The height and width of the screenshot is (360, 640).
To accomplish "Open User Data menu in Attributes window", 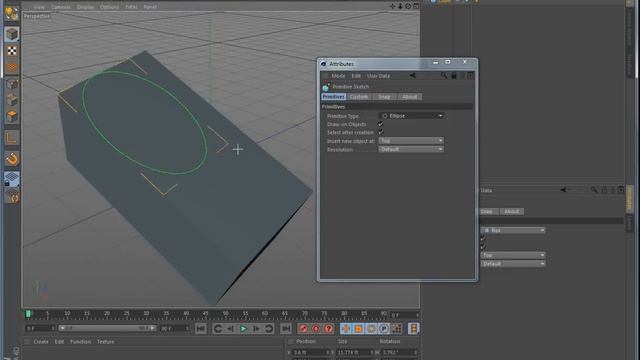I will tap(378, 76).
